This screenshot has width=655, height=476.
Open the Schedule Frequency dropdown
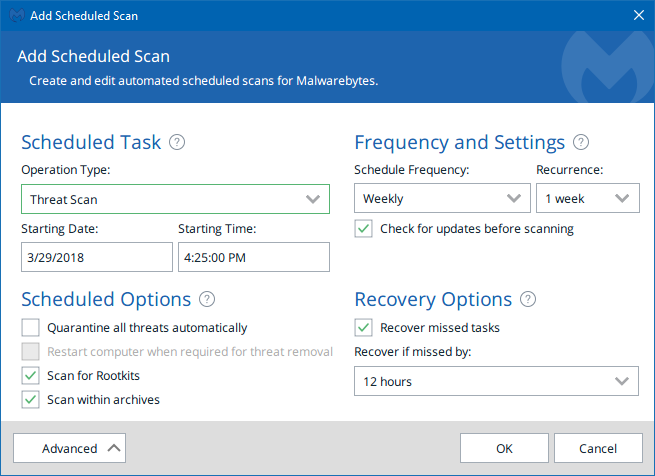tap(442, 198)
